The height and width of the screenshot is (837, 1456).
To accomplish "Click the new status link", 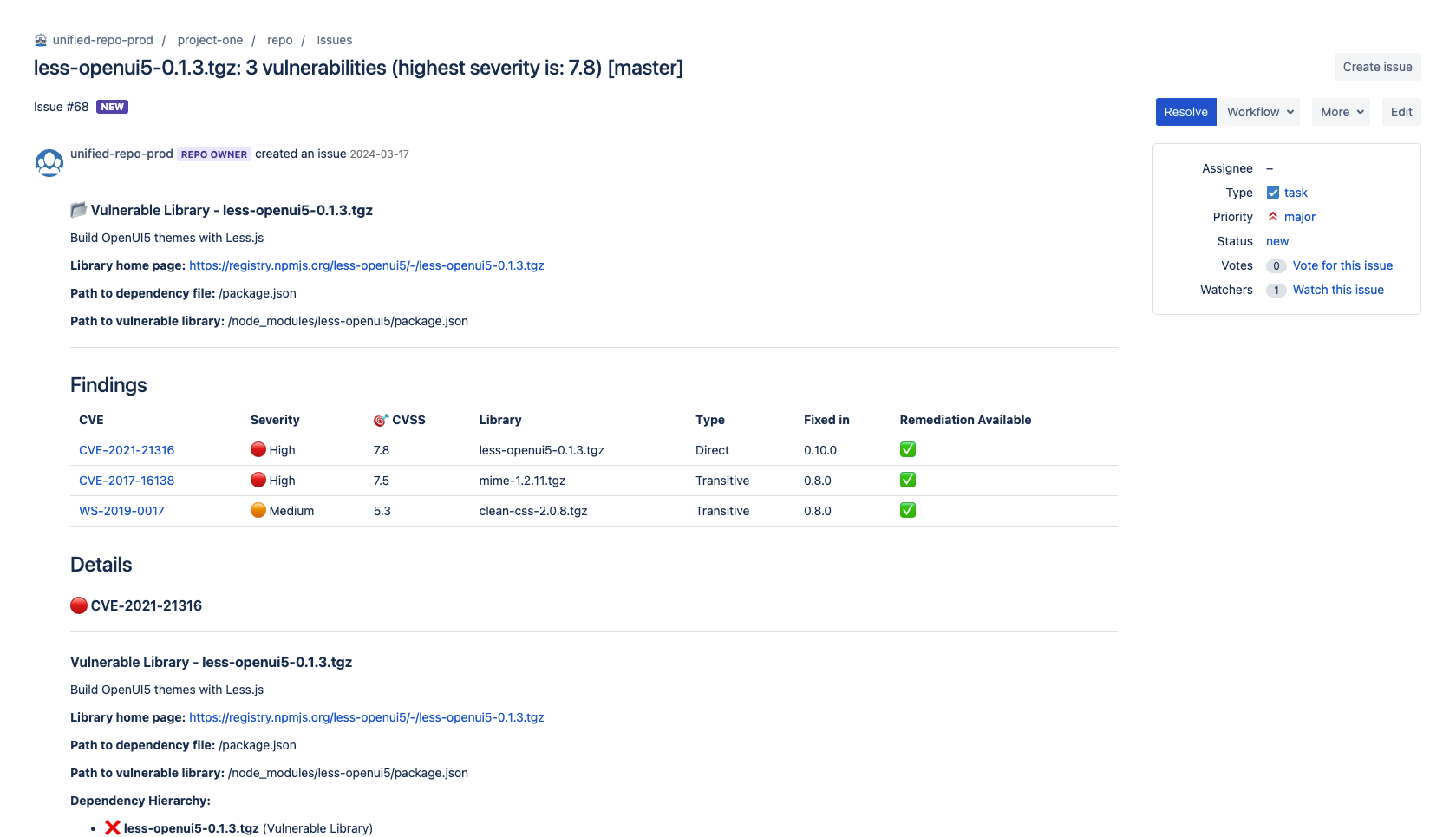I will point(1277,241).
